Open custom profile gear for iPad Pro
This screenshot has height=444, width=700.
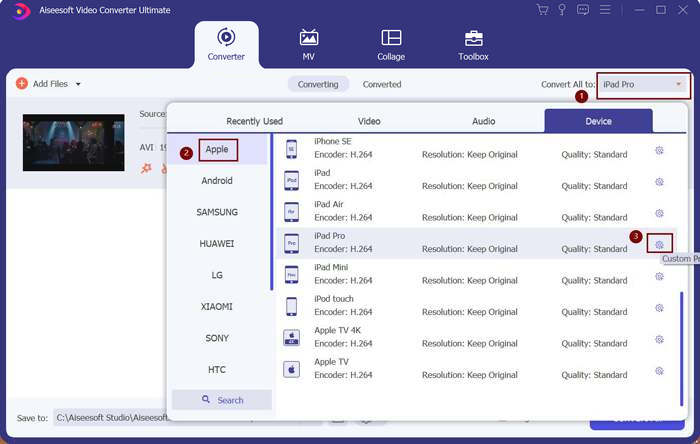pyautogui.click(x=659, y=245)
